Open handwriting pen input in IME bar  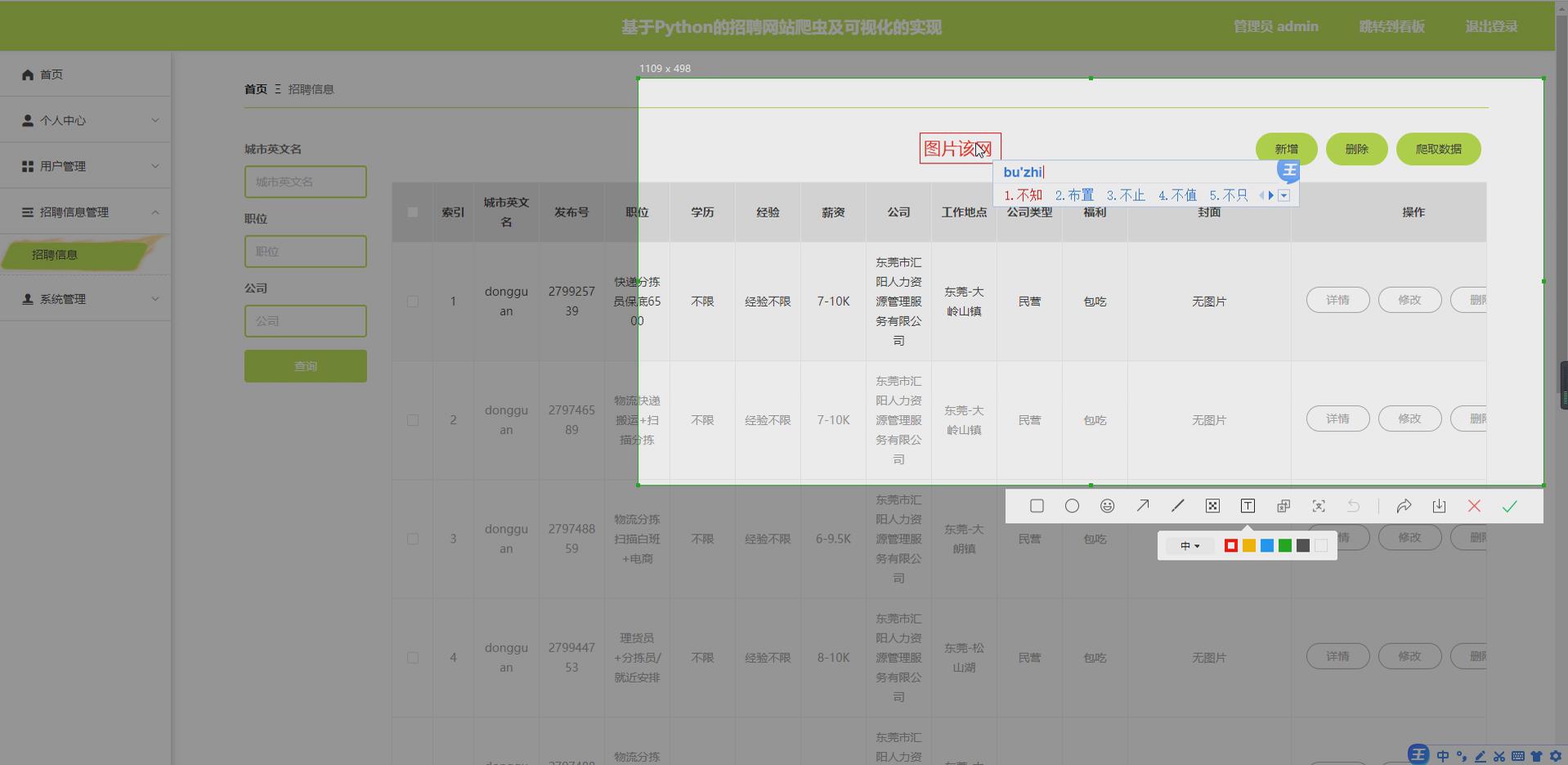(1481, 756)
